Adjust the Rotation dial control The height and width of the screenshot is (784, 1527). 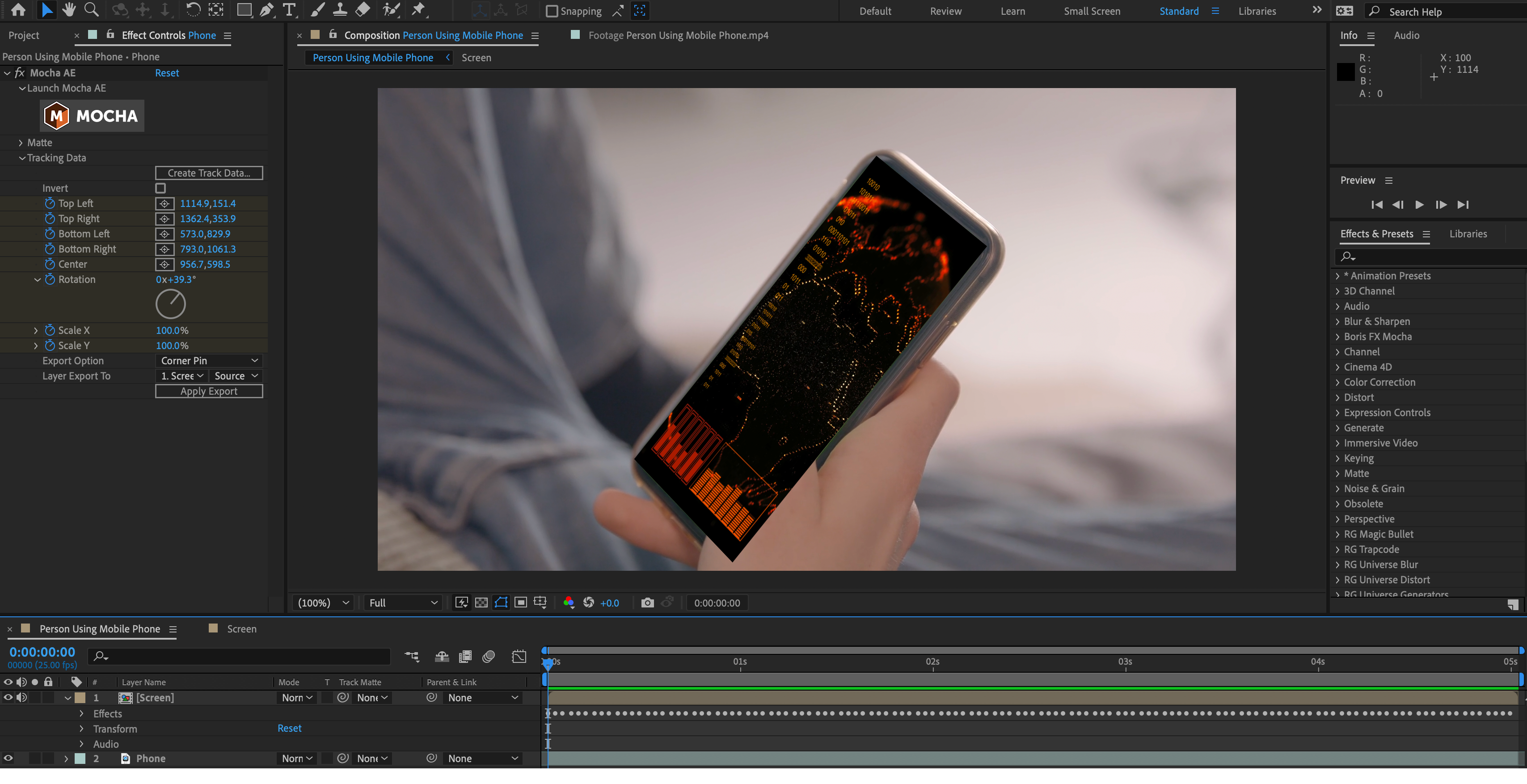coord(171,304)
